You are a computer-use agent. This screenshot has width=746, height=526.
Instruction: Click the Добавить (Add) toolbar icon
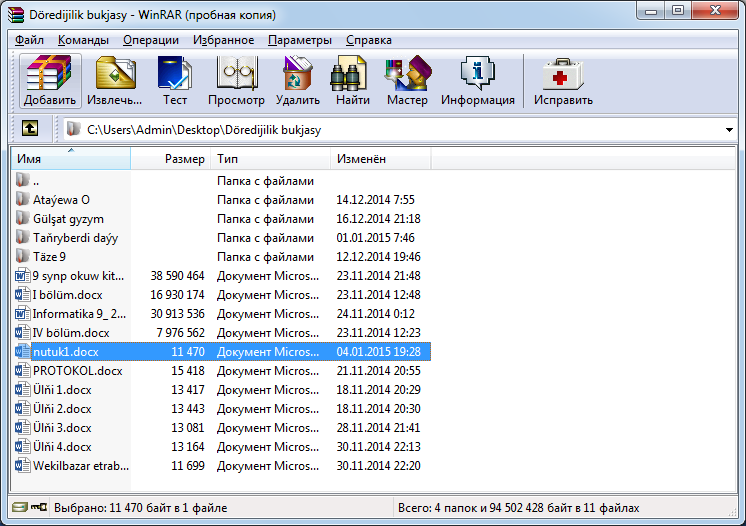click(x=50, y=80)
